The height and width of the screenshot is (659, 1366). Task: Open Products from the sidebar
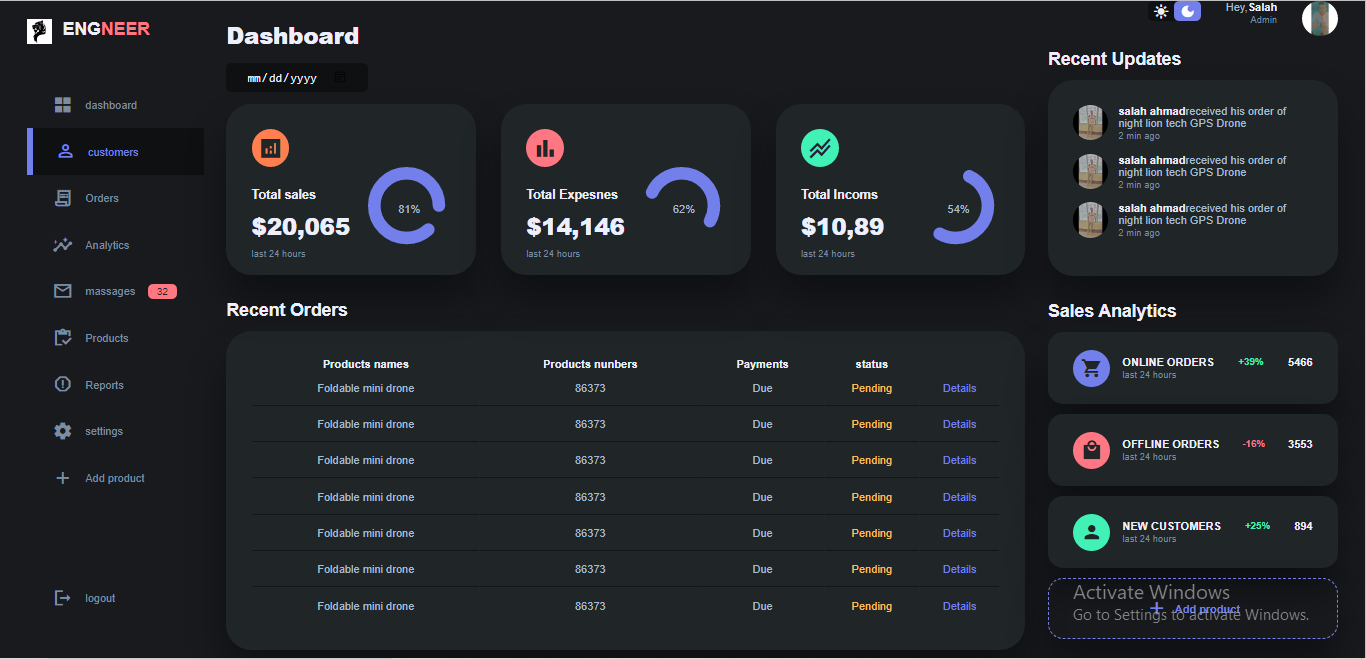pos(106,338)
